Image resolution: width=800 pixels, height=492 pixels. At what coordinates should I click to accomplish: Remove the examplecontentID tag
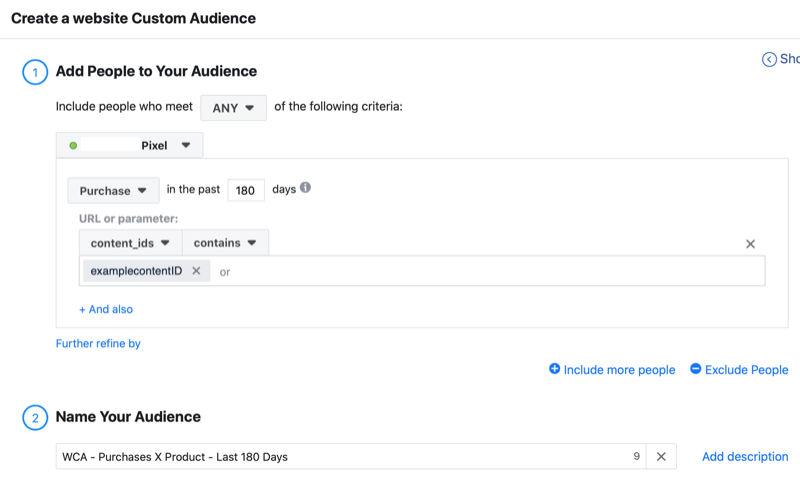pyautogui.click(x=196, y=271)
